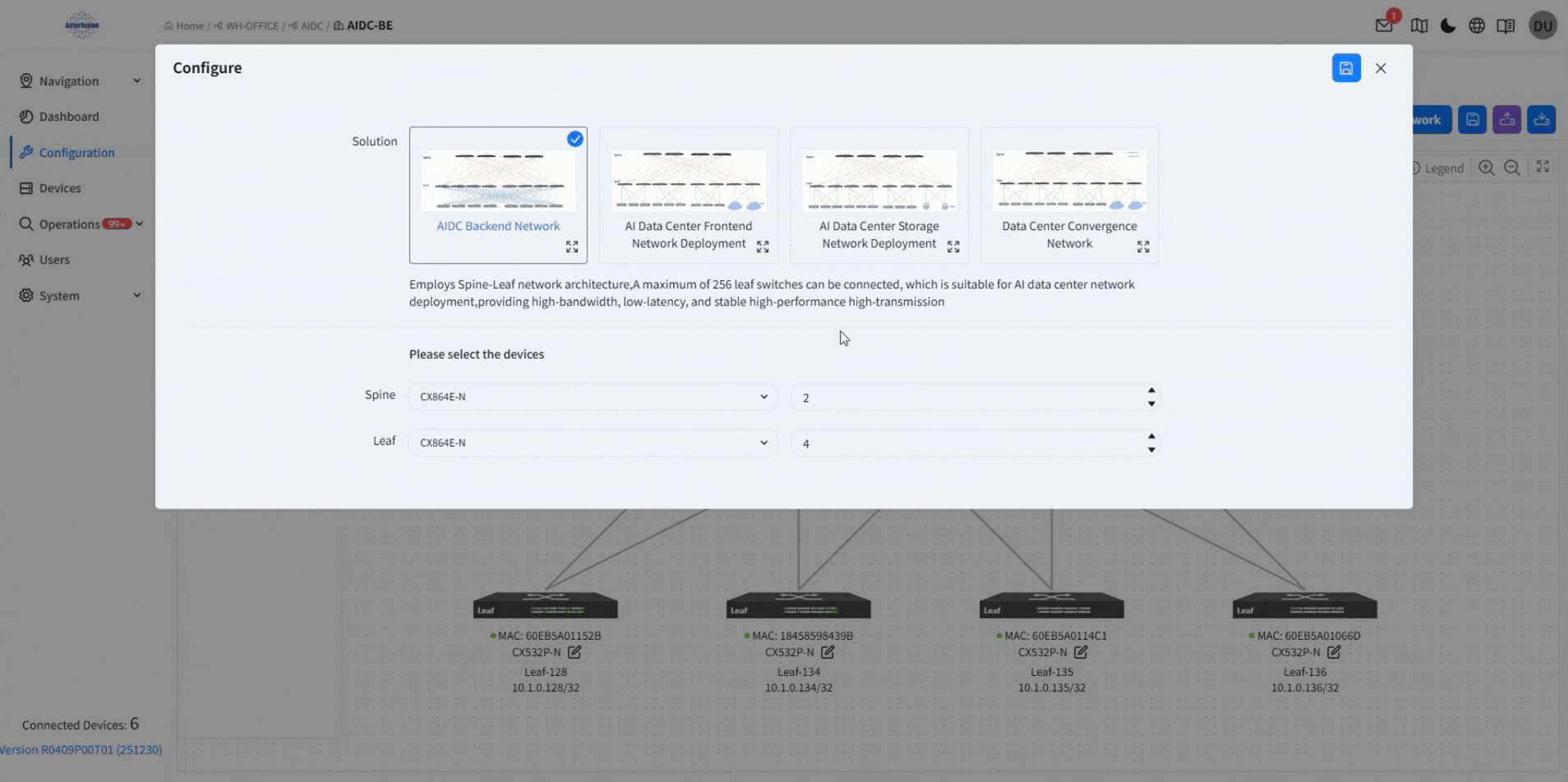Click Home in the breadcrumb
This screenshot has width=1568, height=782.
(x=189, y=25)
